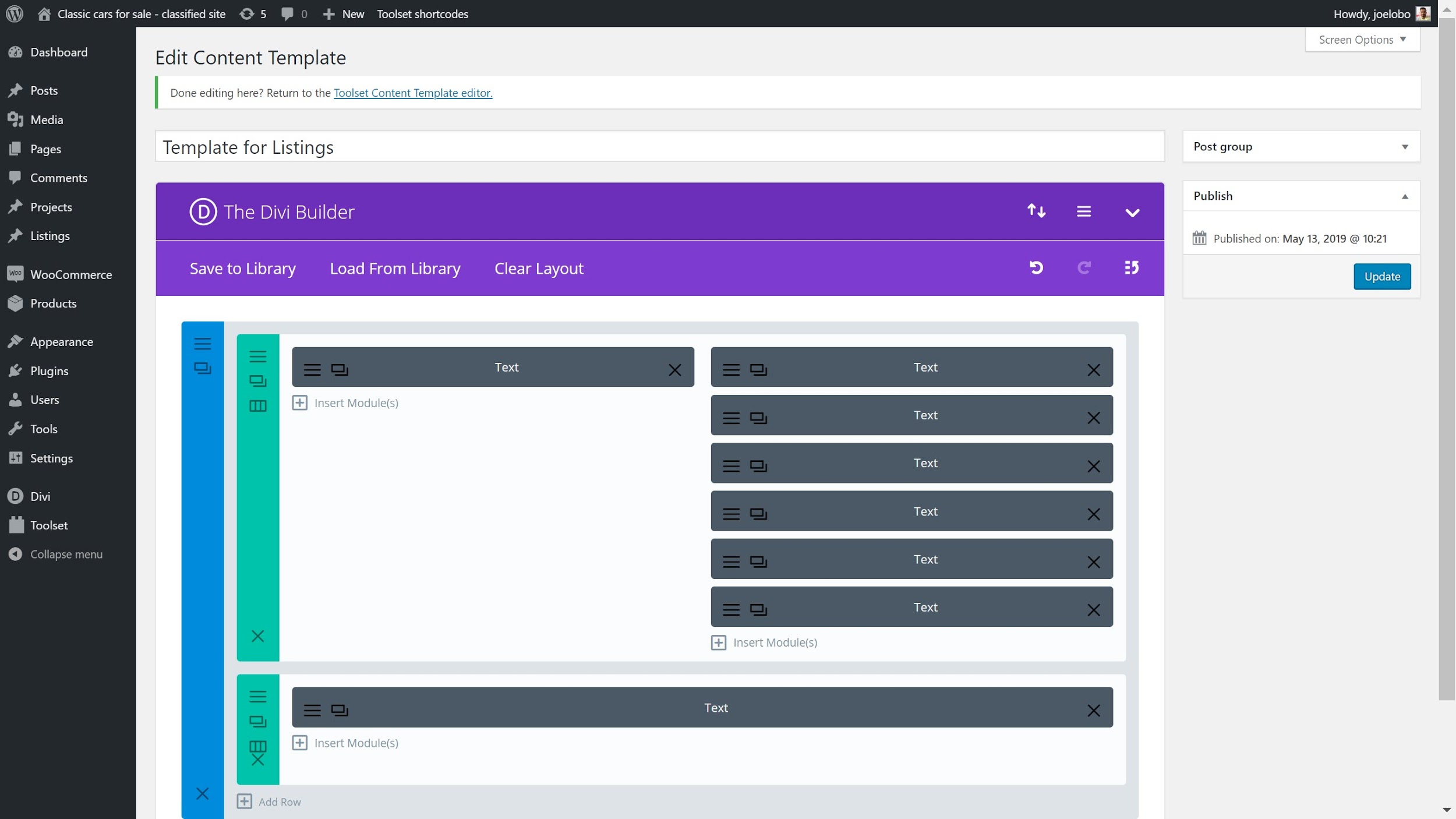Click Load From Library

point(395,268)
